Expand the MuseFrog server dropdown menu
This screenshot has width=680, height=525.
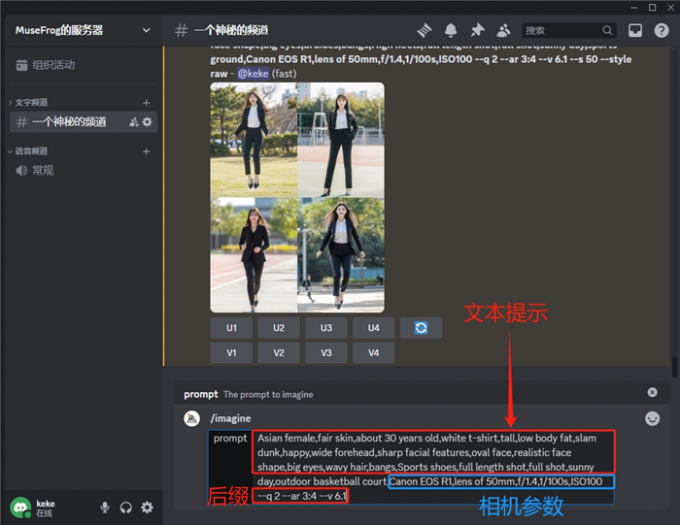coord(146,30)
